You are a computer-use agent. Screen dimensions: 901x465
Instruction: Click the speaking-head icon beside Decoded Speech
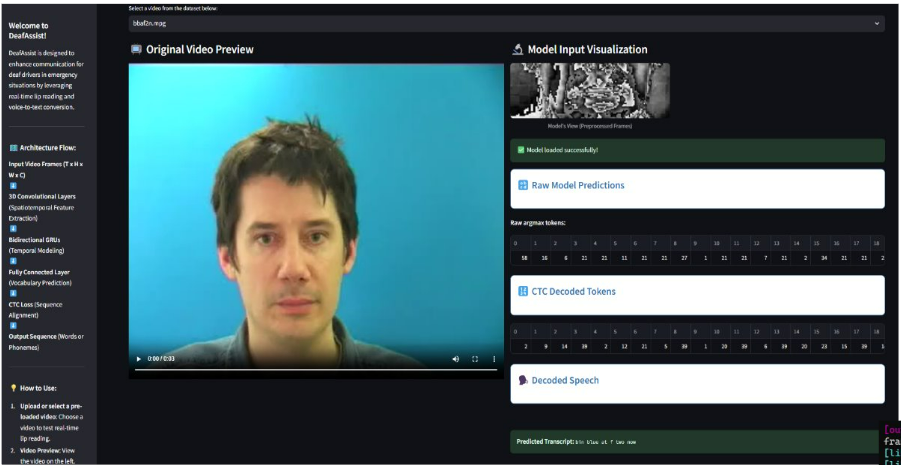pyautogui.click(x=523, y=380)
